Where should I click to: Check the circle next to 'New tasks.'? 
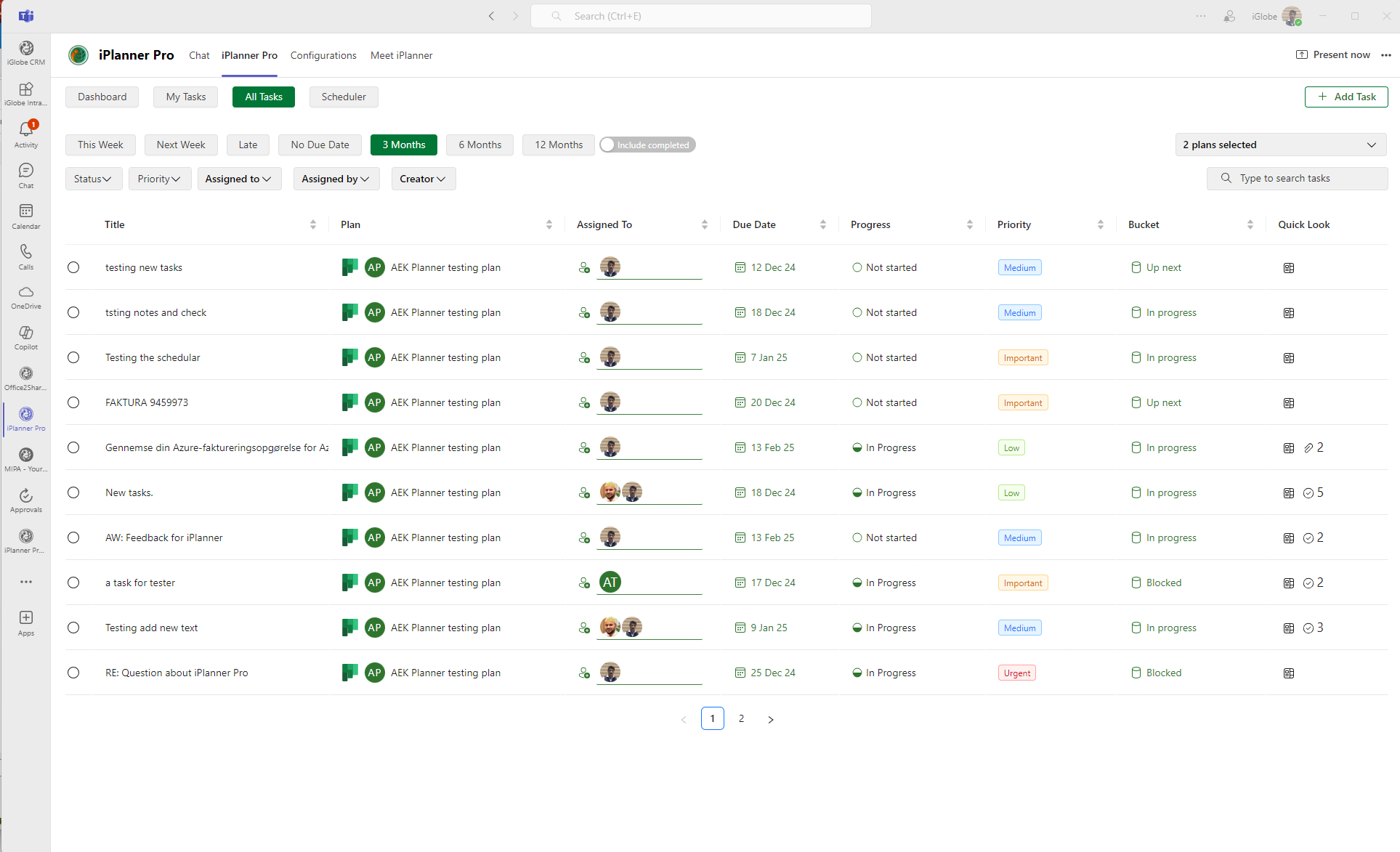pos(73,492)
